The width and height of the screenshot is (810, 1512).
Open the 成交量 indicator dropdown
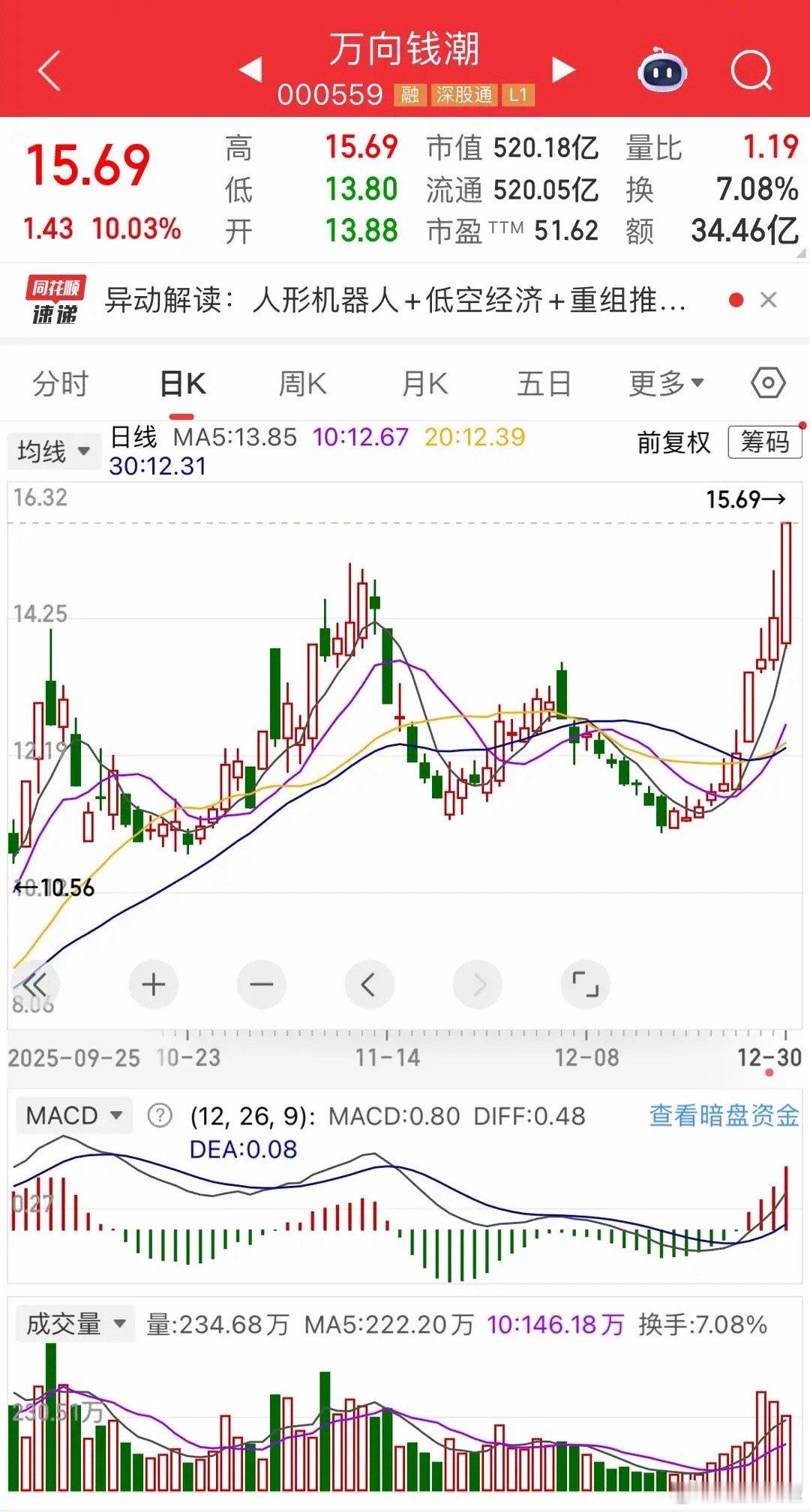(x=75, y=1324)
